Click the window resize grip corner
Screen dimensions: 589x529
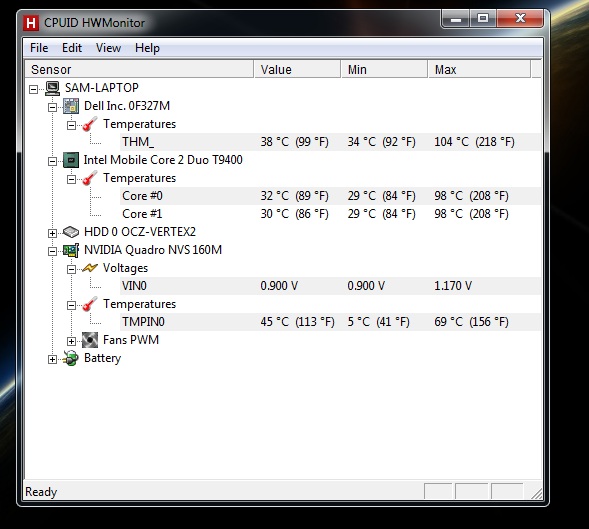537,493
